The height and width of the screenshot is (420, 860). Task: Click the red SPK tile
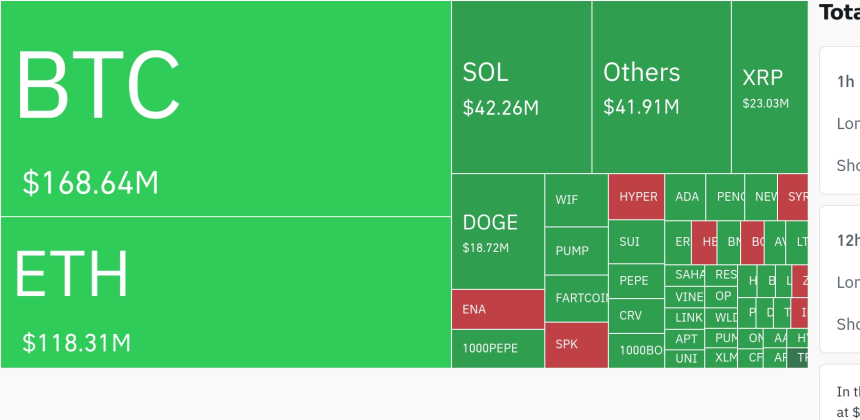(576, 344)
